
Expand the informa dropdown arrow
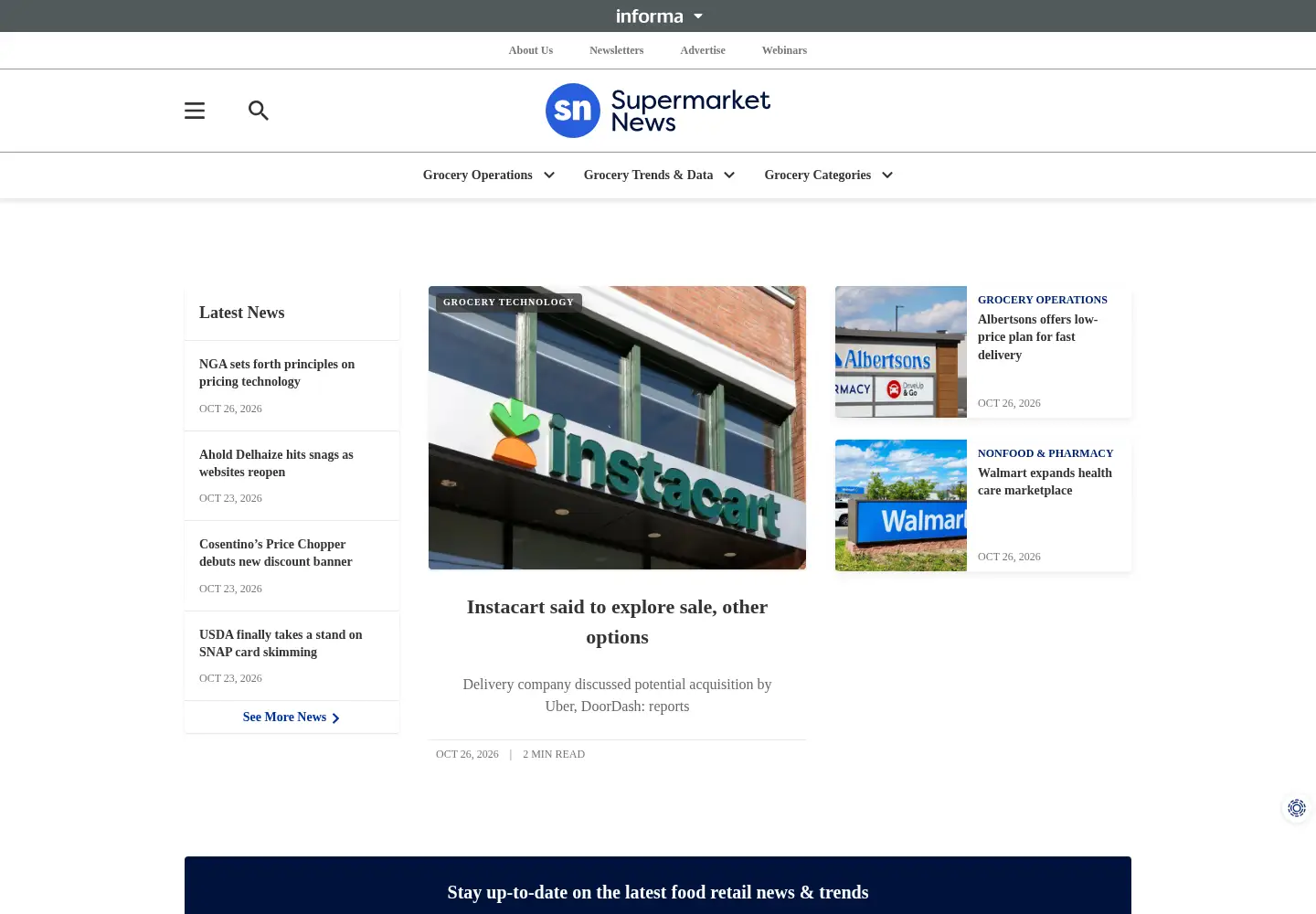tap(698, 16)
